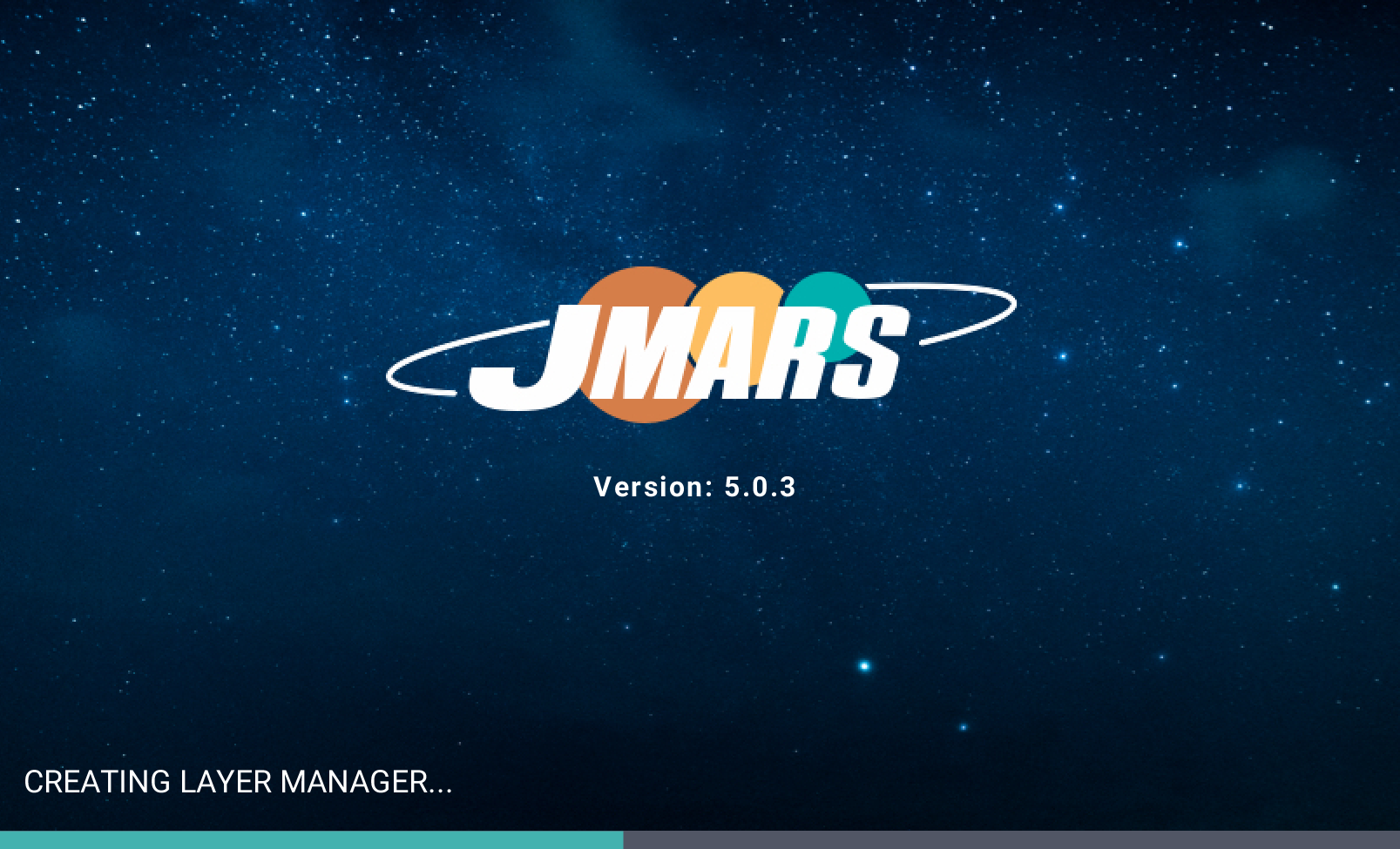1400x849 pixels.
Task: Click the JMARS logo
Action: pos(700,345)
